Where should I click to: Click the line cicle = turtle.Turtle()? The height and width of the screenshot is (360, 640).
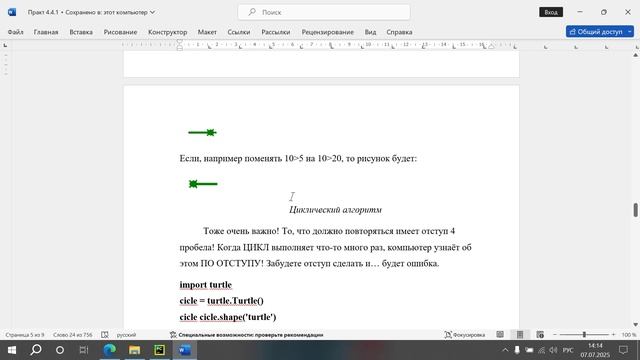222,301
